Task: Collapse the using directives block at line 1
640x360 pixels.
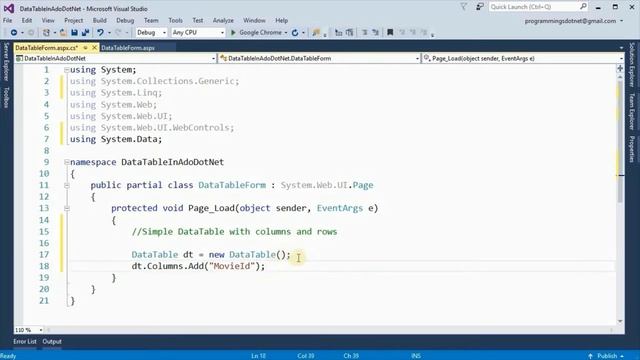Action: click(67, 70)
